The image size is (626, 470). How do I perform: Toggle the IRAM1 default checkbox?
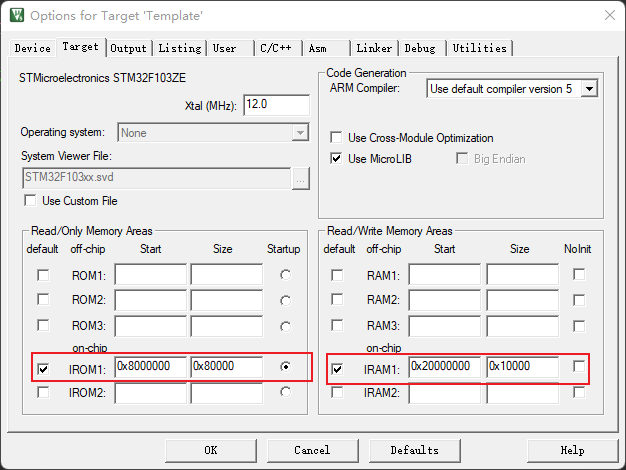pos(337,369)
